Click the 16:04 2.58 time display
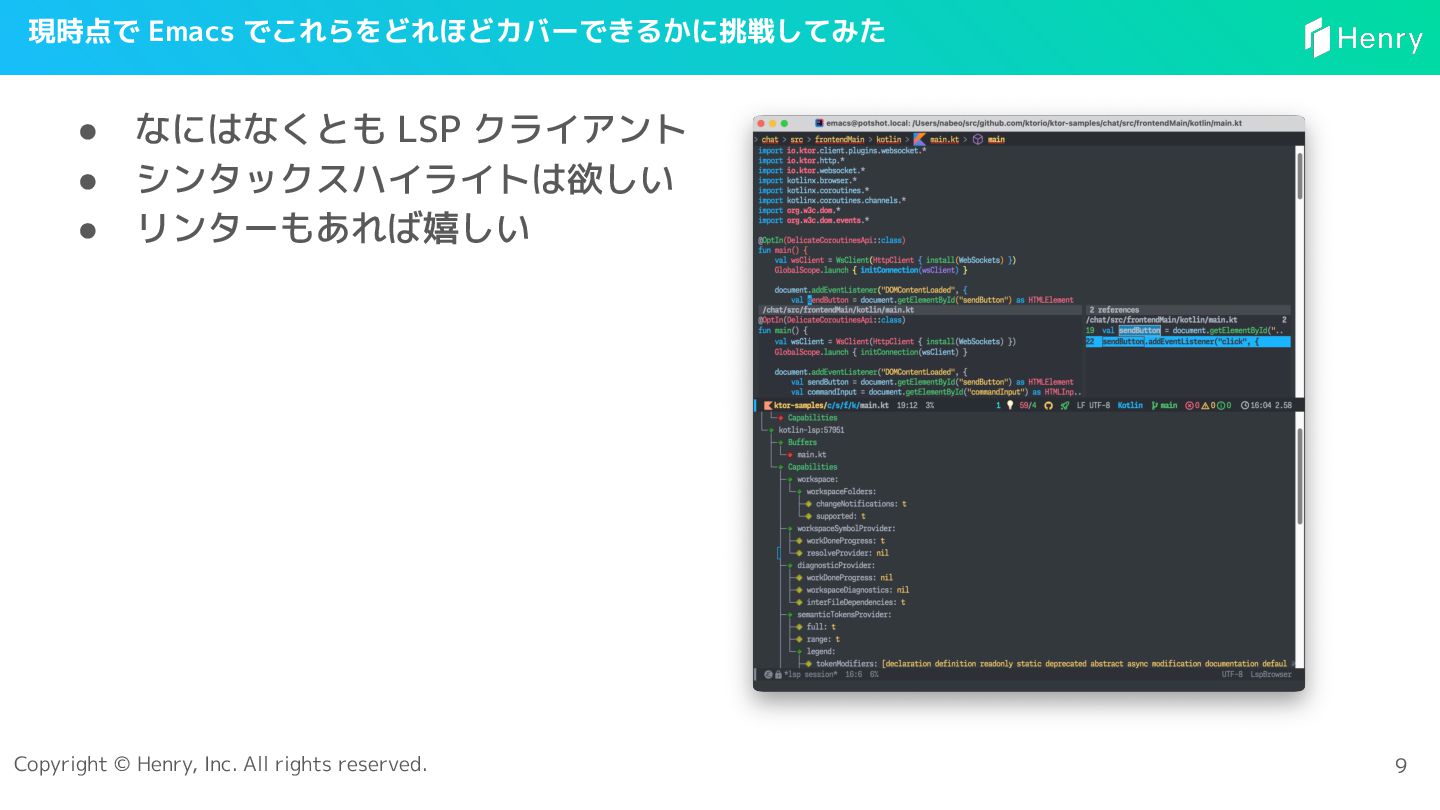Screen dimensions: 1440x810 tap(1271, 405)
